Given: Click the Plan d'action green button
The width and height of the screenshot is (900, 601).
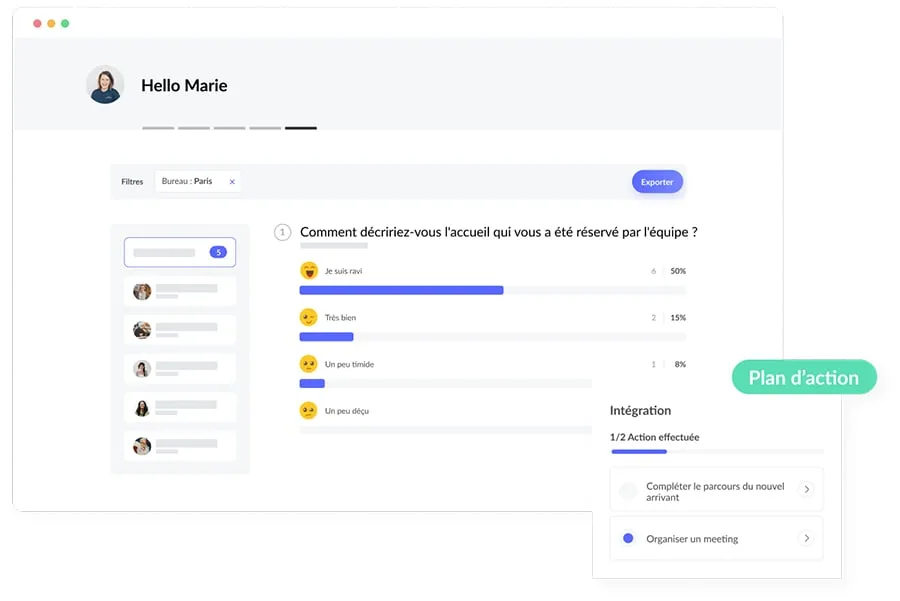Looking at the screenshot, I should tap(804, 377).
